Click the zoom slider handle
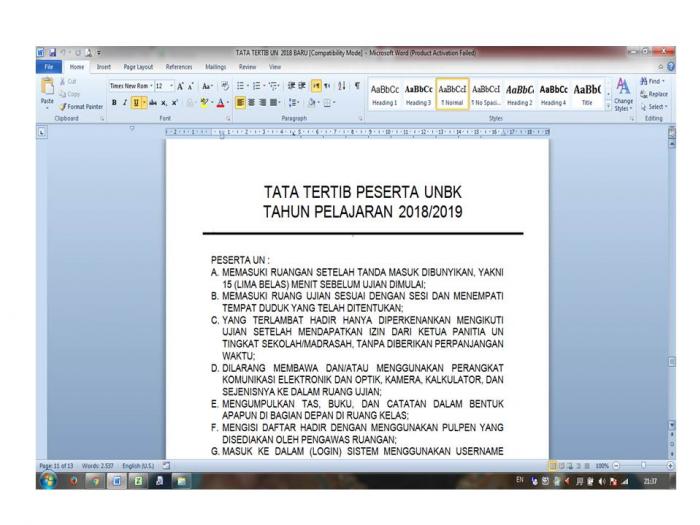This screenshot has height=525, width=700. coord(643,466)
